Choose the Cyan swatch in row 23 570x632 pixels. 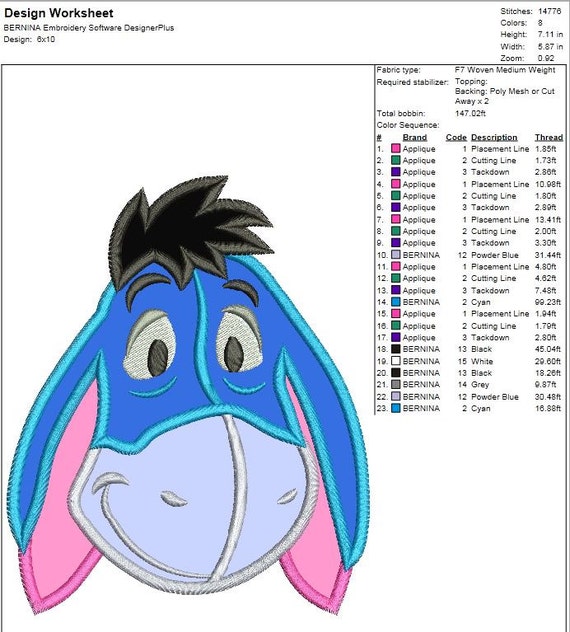(396, 409)
